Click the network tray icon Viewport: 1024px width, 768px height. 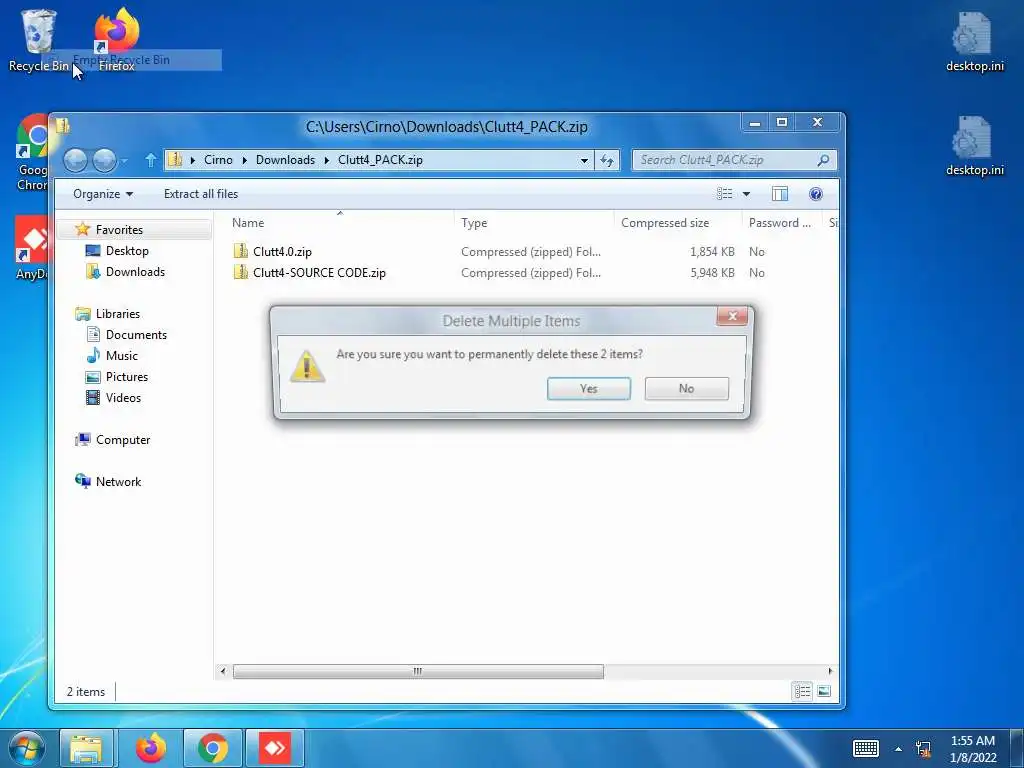[923, 749]
